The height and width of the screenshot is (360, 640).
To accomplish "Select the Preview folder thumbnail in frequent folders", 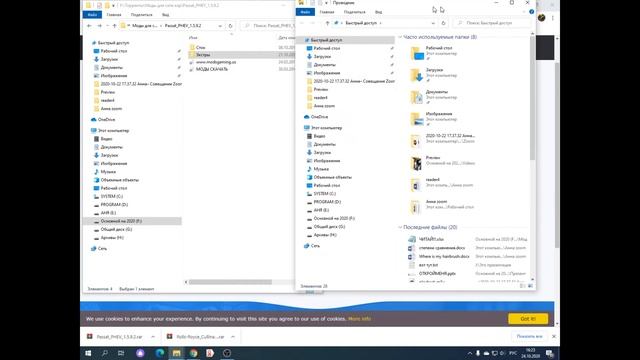I will coord(416,163).
